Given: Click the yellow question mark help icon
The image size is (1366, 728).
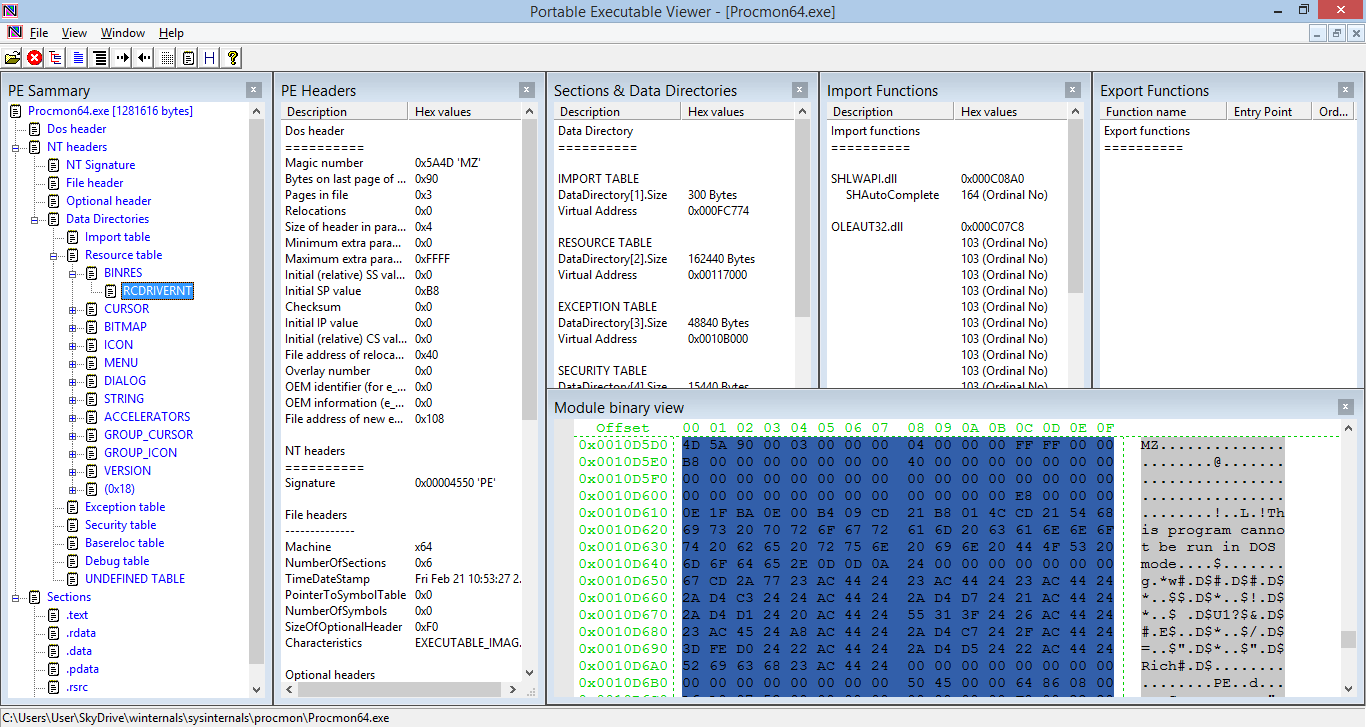Looking at the screenshot, I should 232,58.
